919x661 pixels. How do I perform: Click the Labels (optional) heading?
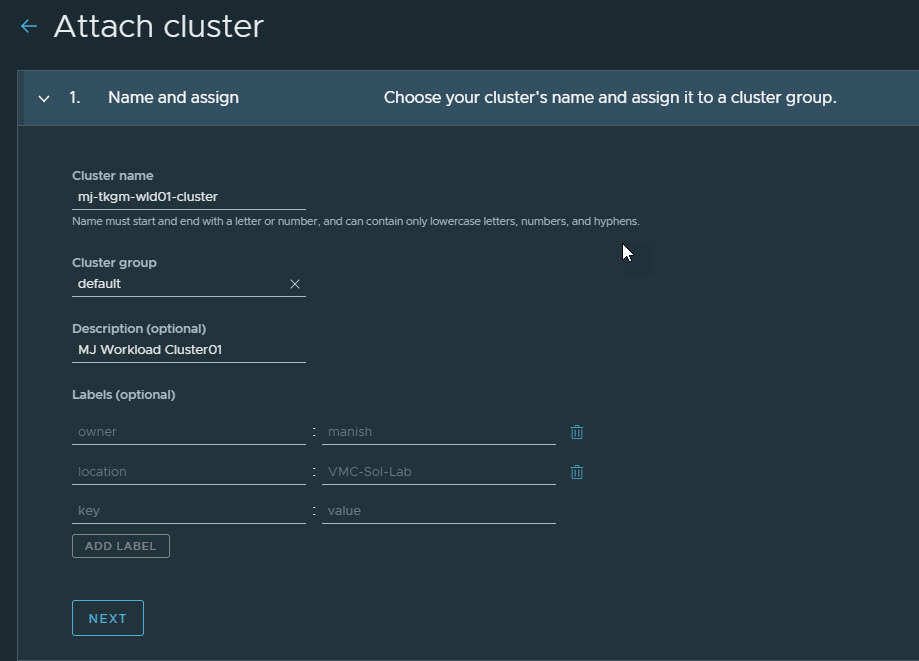coord(123,395)
